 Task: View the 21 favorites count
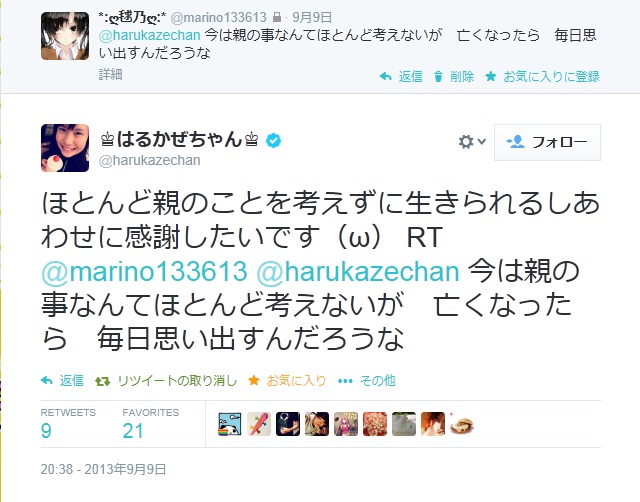(133, 431)
